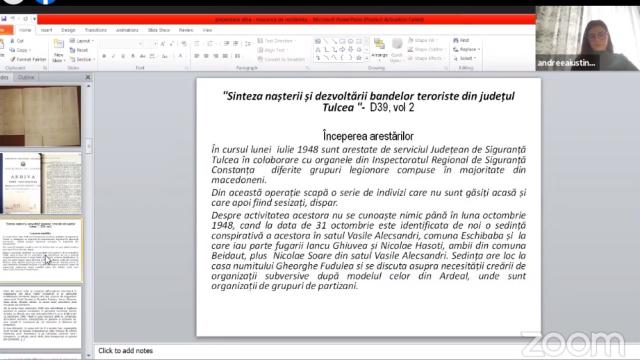640x360 pixels.
Task: Open the Replace dropdown menu
Action: (x=467, y=49)
